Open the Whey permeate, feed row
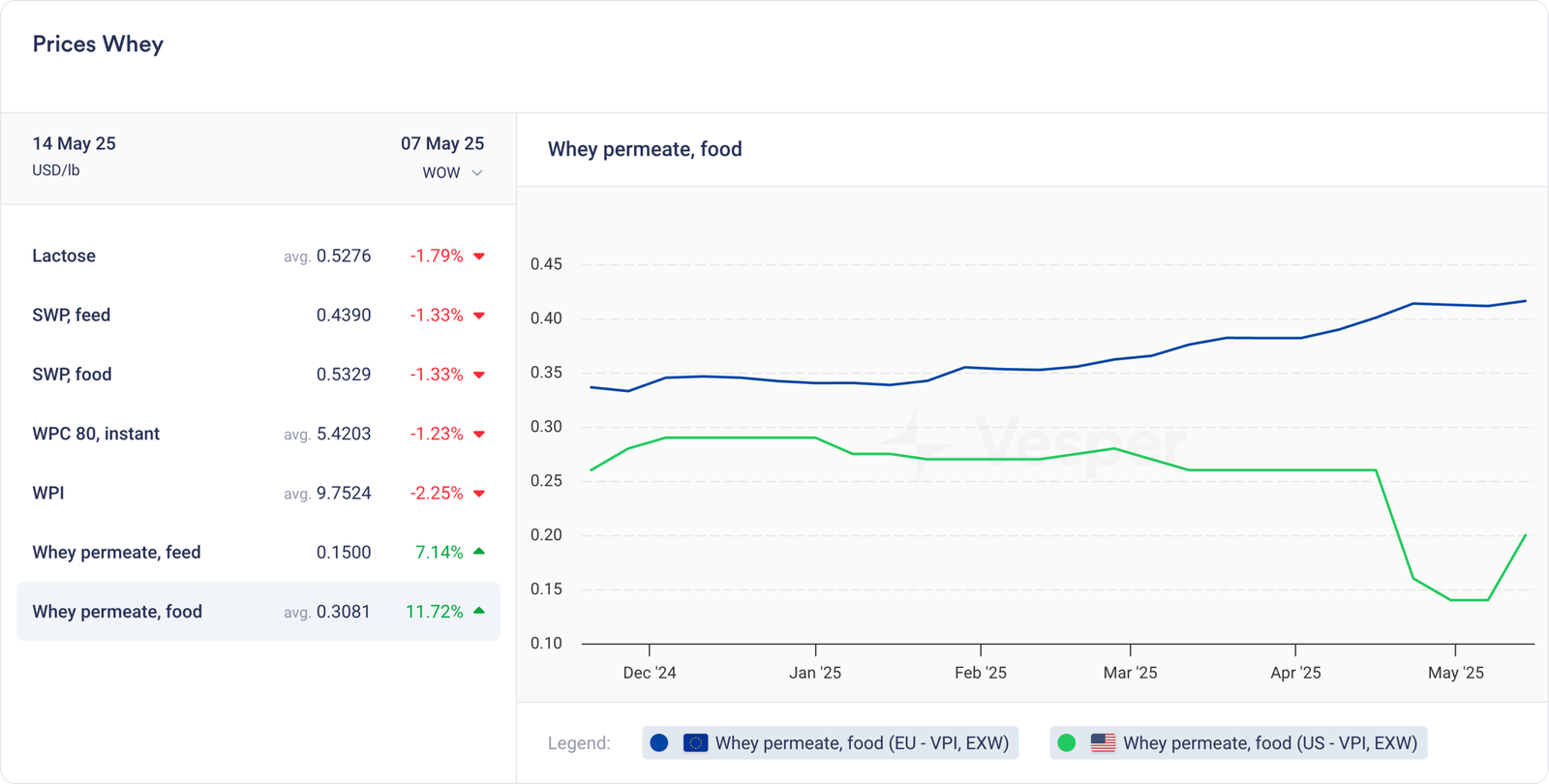 click(x=258, y=553)
